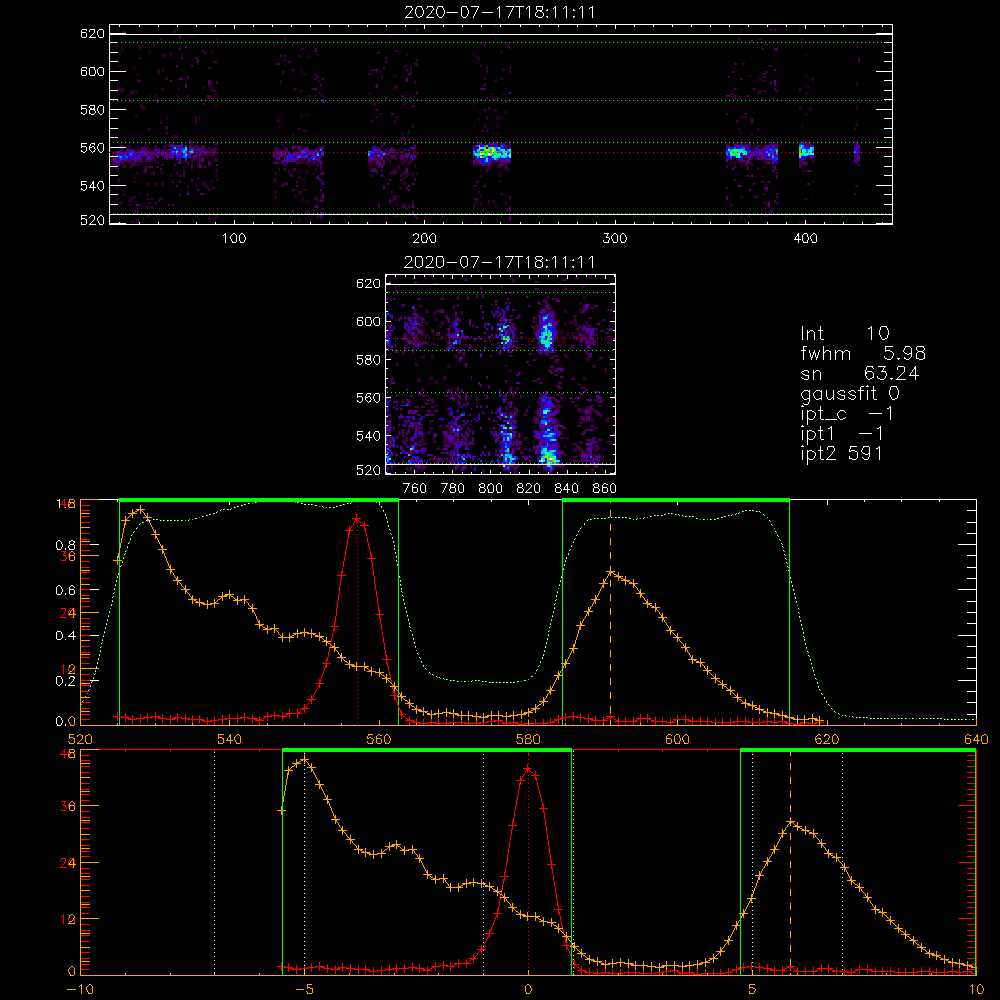Click the small bright blob near x=402 in top spectrogram
Viewport: 1000px width, 1000px height.
807,152
